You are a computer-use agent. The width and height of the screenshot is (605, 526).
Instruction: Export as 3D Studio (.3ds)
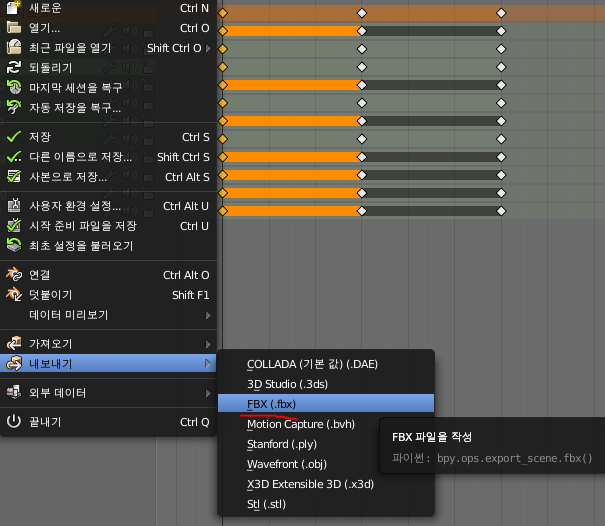pos(326,384)
